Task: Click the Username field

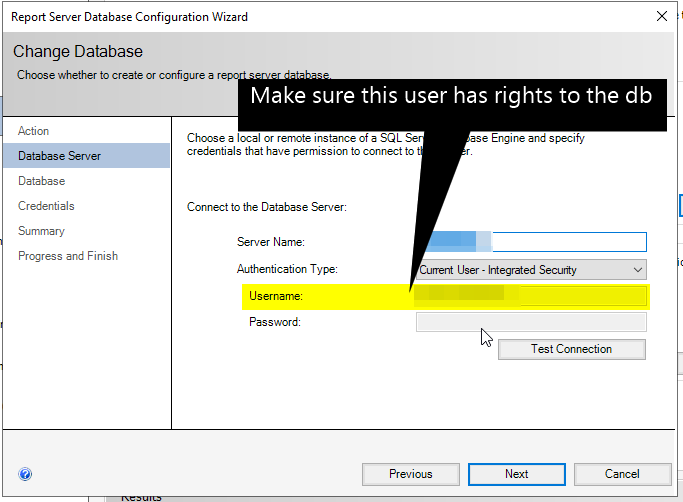Action: tap(531, 296)
